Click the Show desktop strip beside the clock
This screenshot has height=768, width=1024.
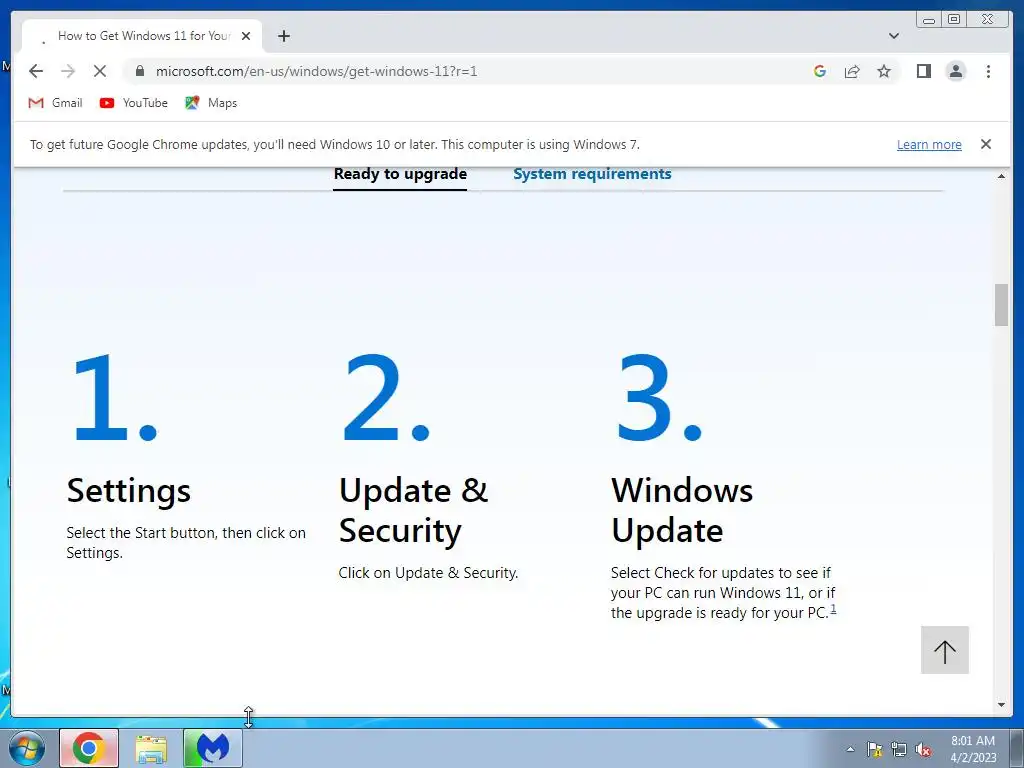tap(1017, 748)
